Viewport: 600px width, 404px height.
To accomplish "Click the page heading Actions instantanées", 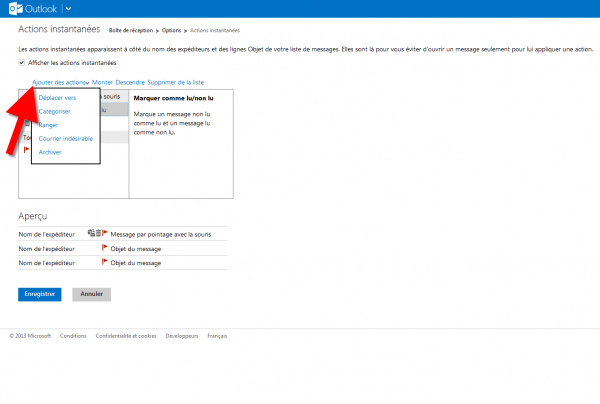I will coord(59,29).
